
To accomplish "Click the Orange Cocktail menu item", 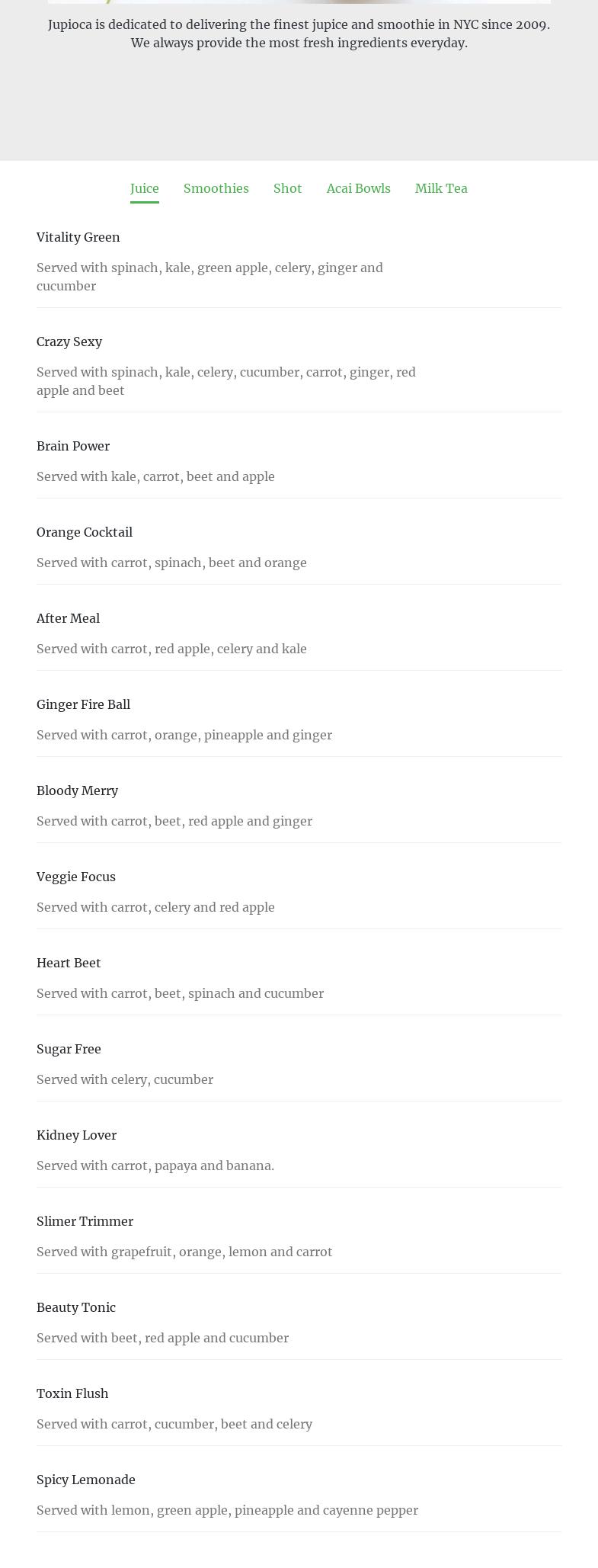I will pyautogui.click(x=85, y=532).
